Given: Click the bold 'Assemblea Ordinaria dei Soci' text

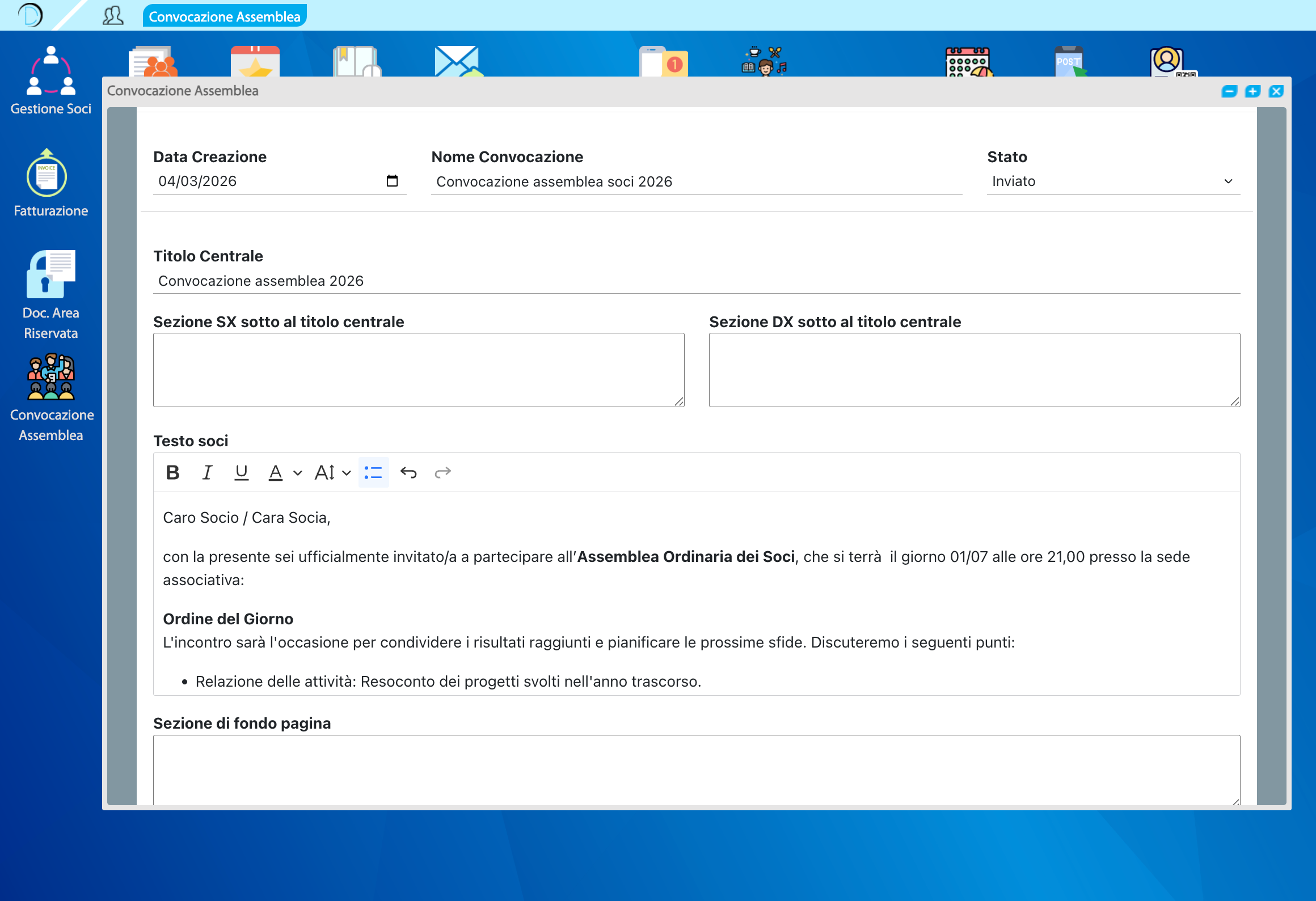Looking at the screenshot, I should coord(686,557).
